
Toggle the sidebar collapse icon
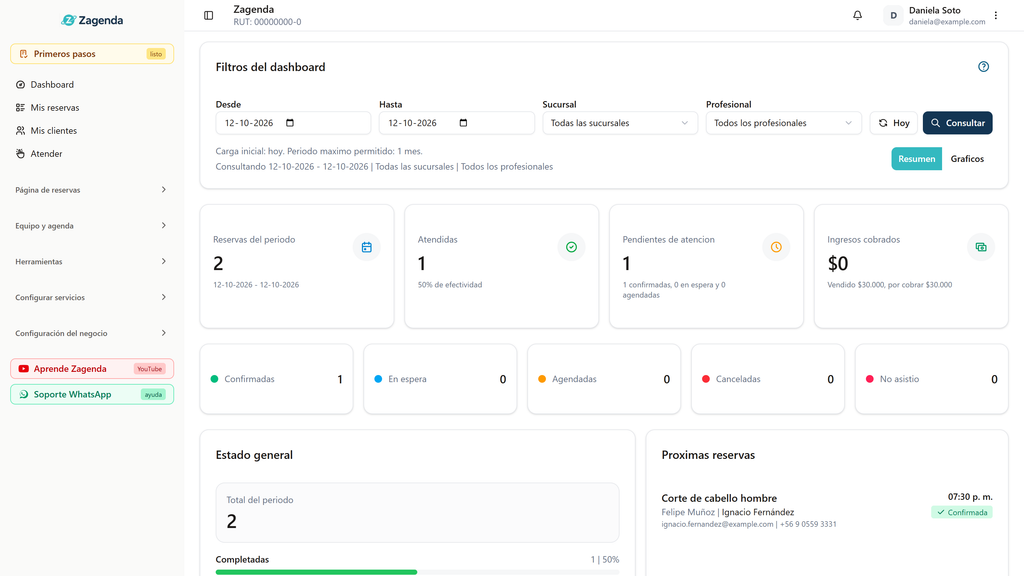tap(208, 15)
